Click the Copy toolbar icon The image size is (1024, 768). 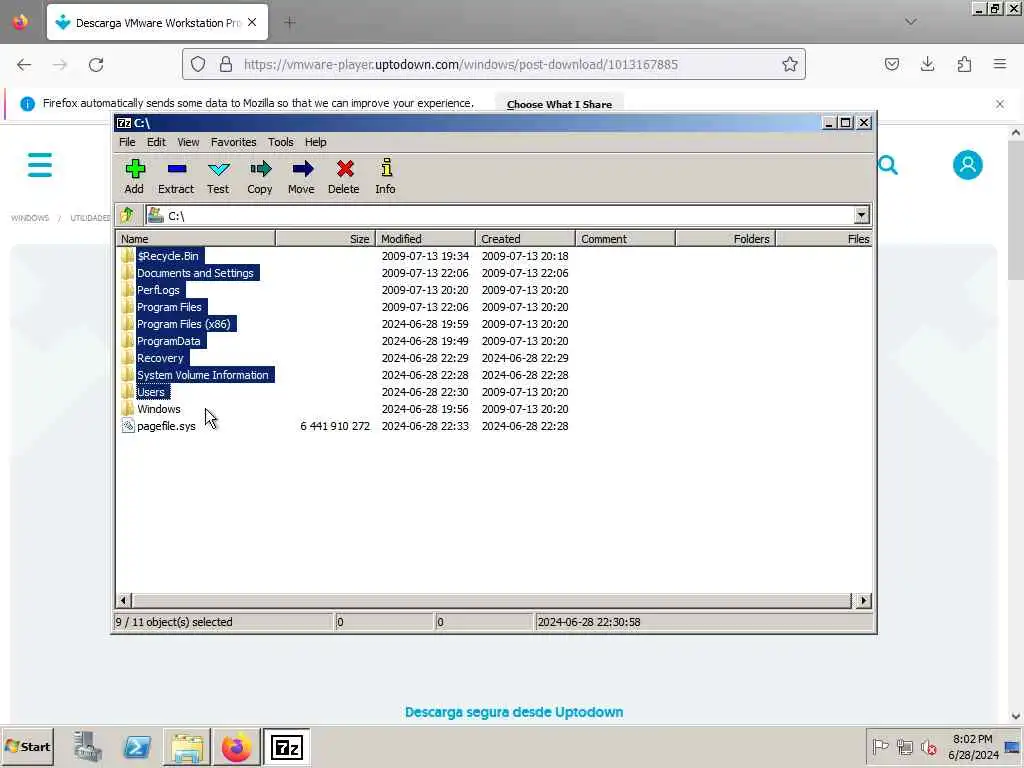[x=260, y=170]
